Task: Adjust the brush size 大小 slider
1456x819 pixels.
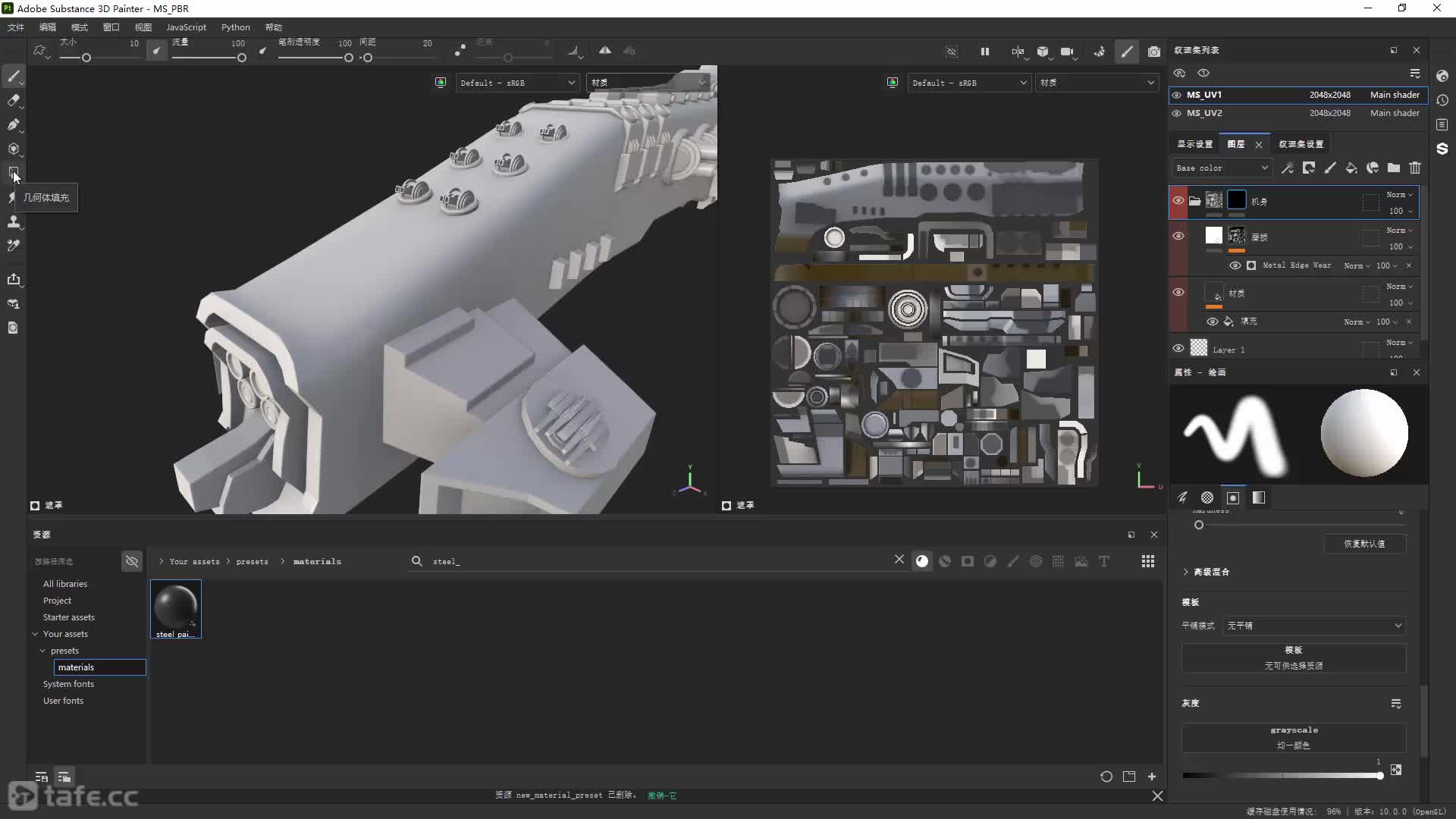Action: [x=86, y=58]
